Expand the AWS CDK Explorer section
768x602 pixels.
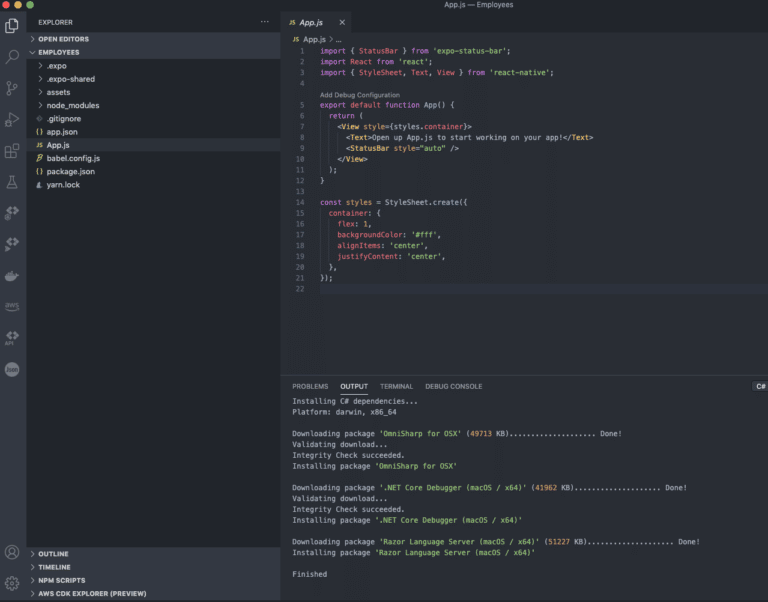[153, 593]
